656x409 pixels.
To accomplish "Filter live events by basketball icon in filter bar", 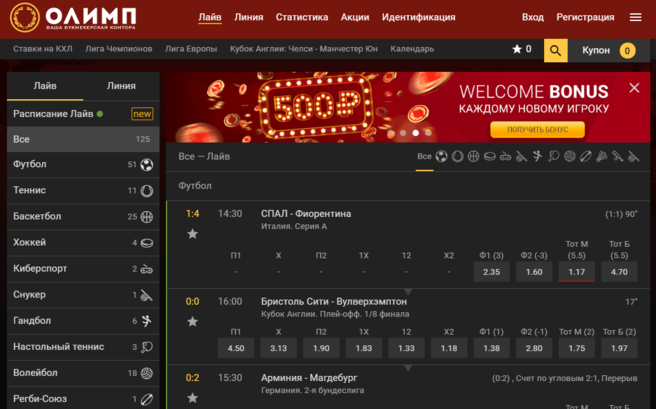I will [x=473, y=156].
